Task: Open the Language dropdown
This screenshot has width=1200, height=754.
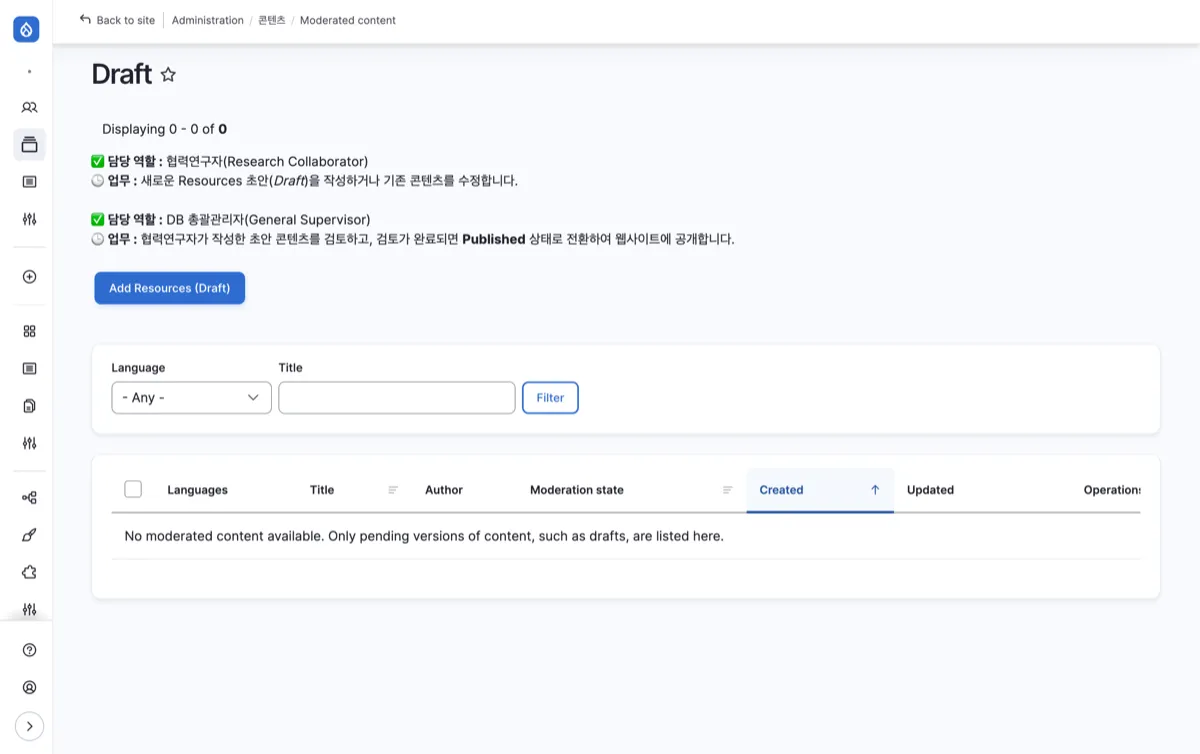Action: click(x=191, y=398)
